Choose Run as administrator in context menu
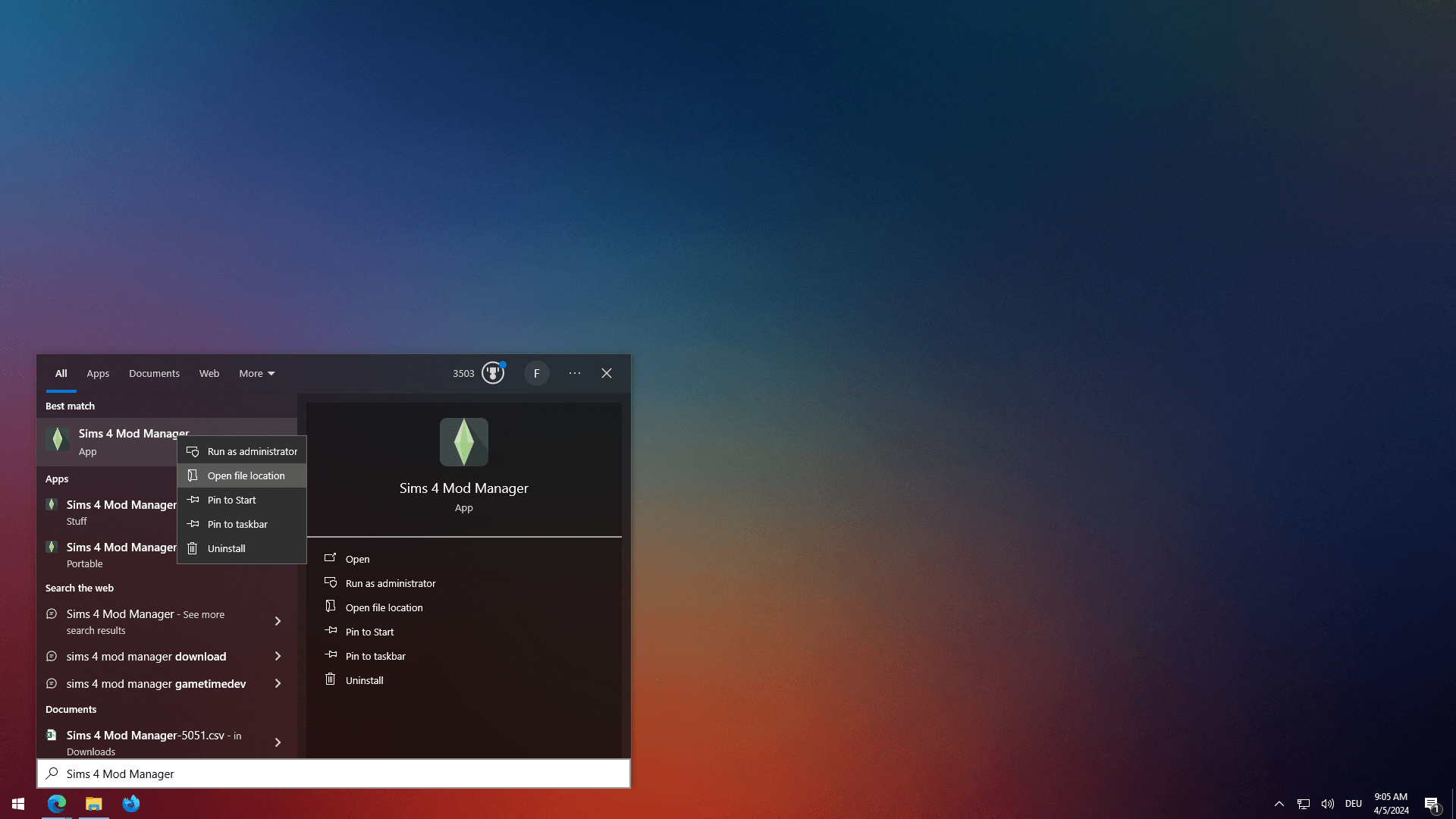The height and width of the screenshot is (819, 1456). (x=242, y=451)
